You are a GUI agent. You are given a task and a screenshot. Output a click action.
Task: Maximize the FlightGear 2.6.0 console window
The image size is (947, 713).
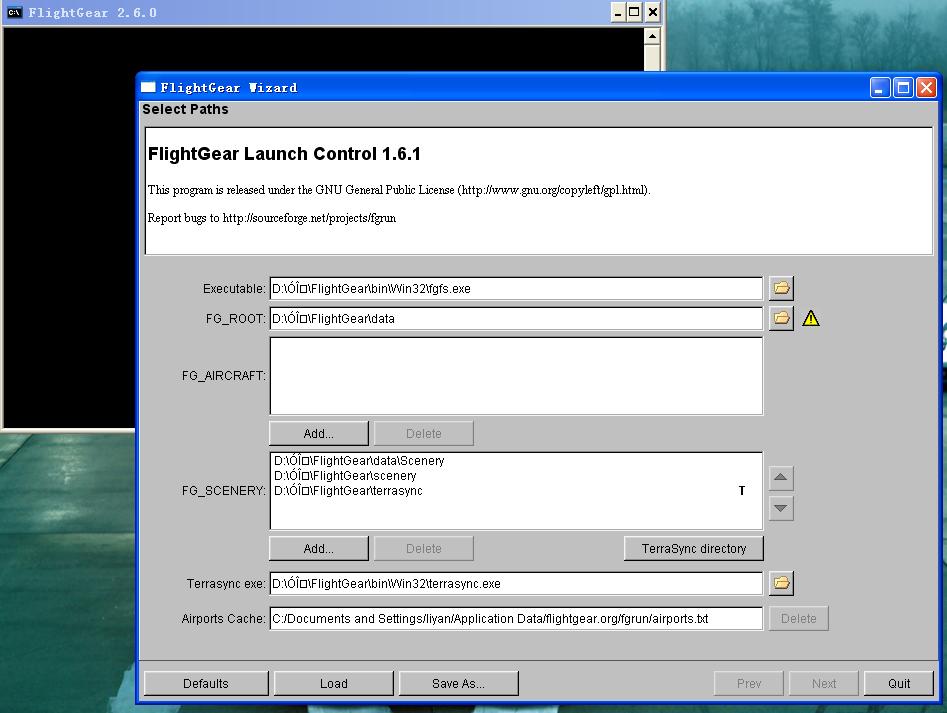(x=634, y=12)
